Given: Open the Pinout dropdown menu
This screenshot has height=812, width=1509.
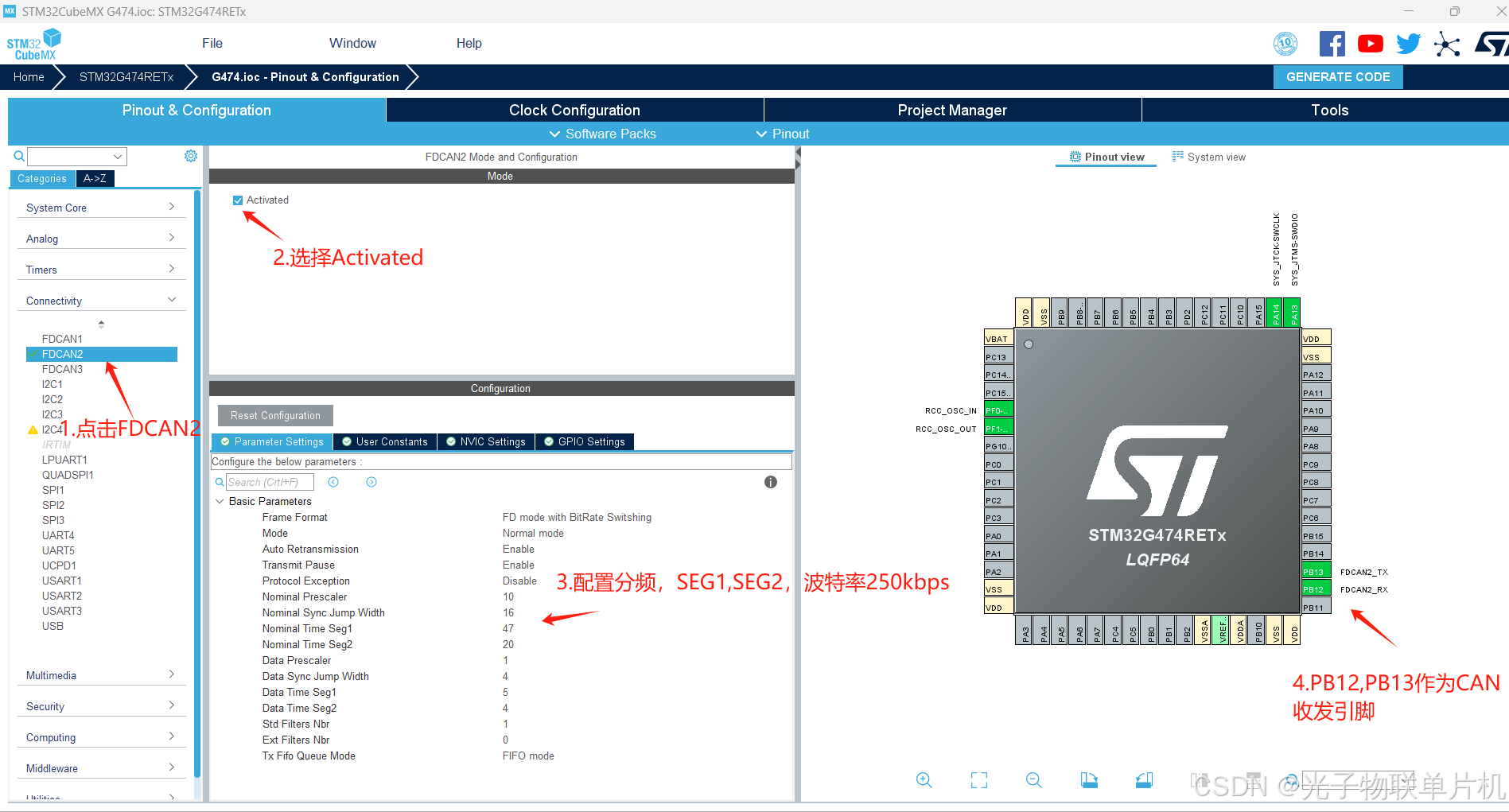Looking at the screenshot, I should pyautogui.click(x=782, y=134).
